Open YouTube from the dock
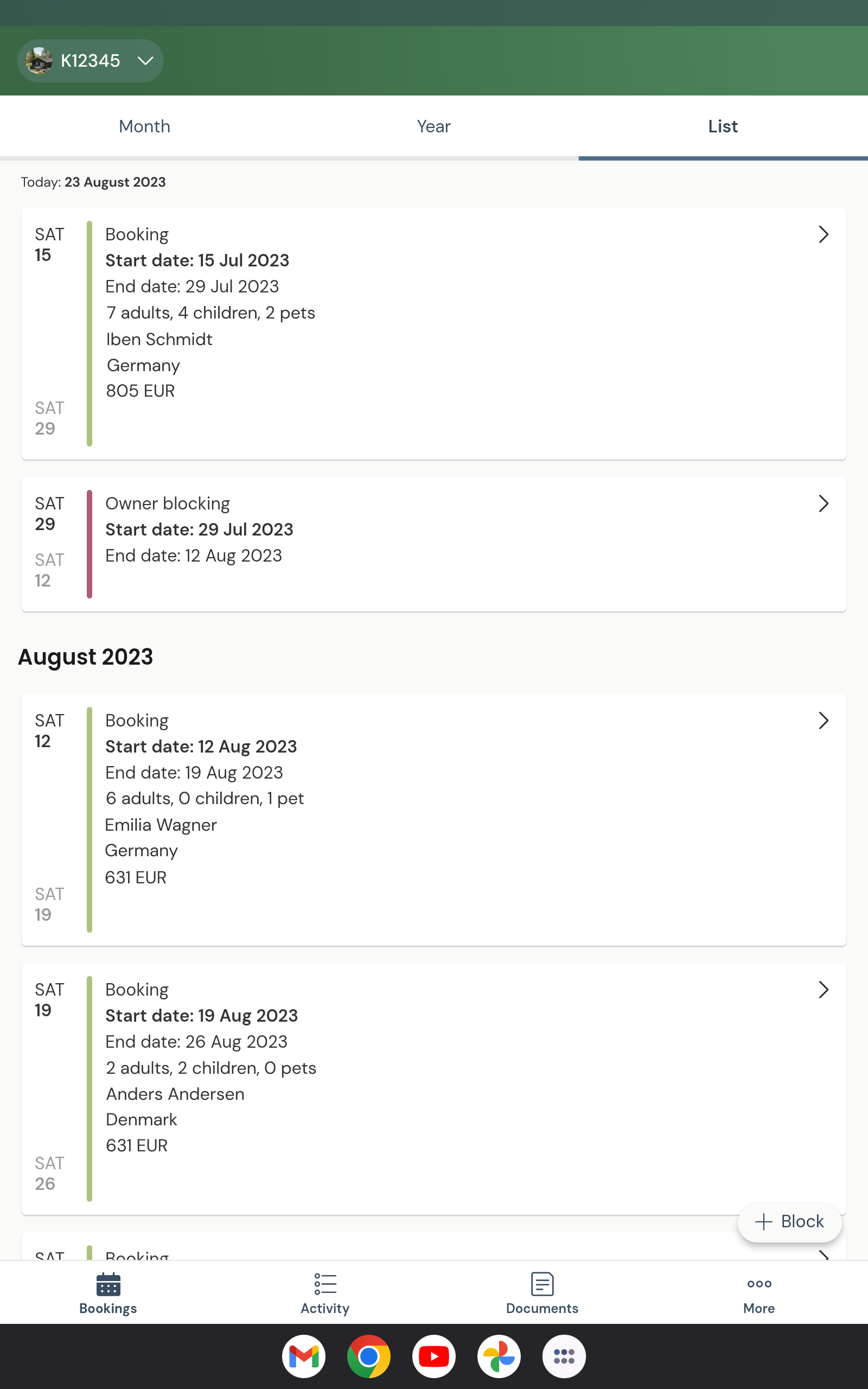This screenshot has height=1389, width=868. (434, 1356)
